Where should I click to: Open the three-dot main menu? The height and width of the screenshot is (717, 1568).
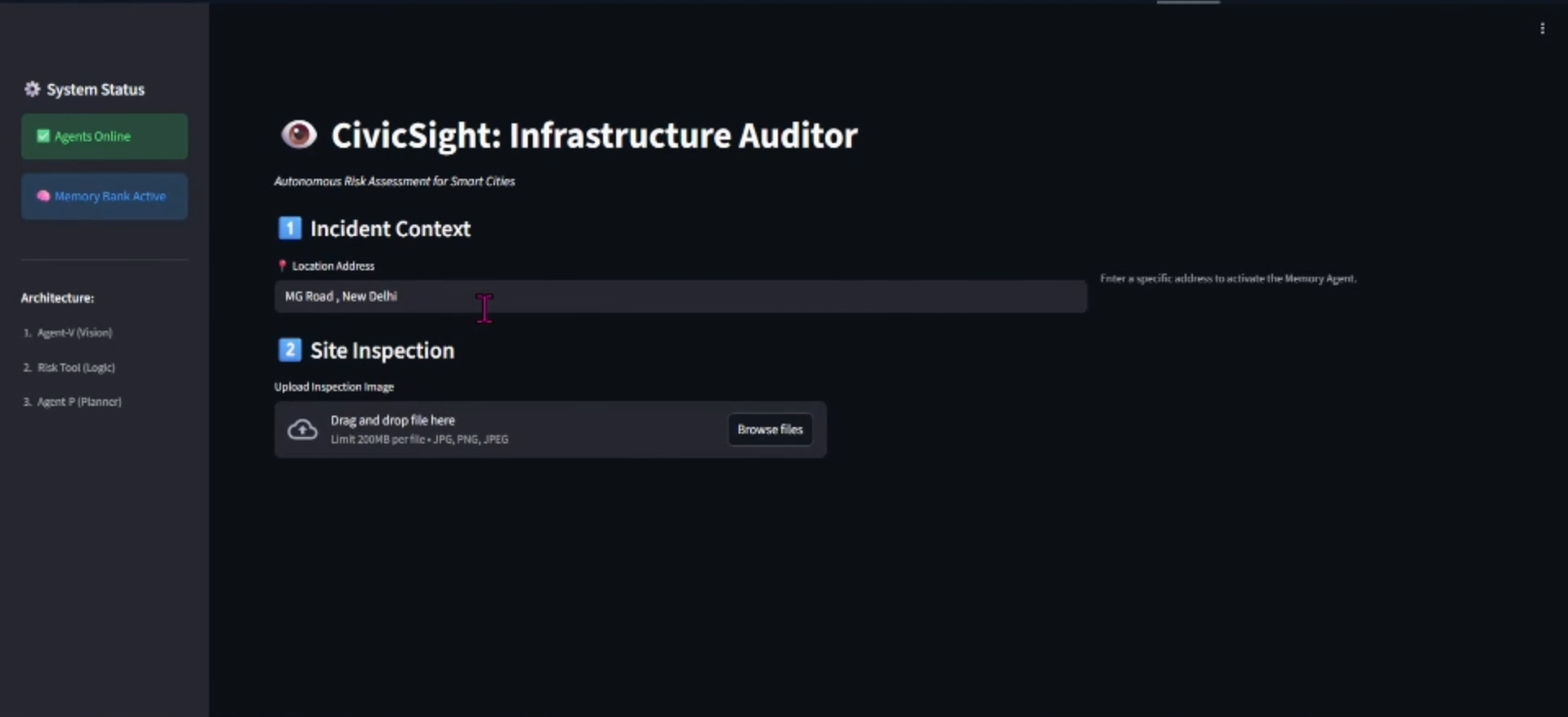(1542, 29)
